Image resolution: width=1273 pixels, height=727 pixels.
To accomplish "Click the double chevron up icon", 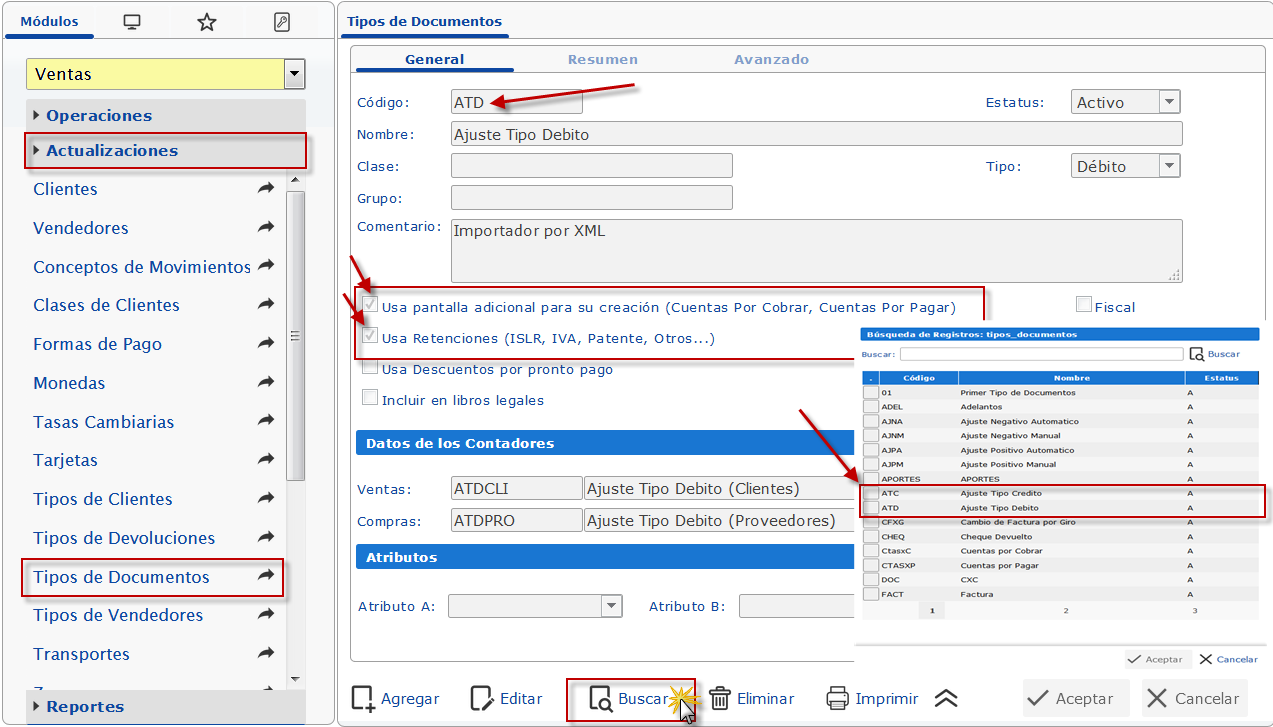I will [x=946, y=699].
